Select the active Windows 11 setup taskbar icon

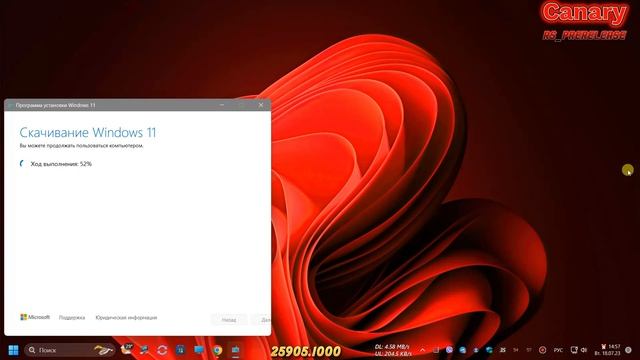pos(236,350)
